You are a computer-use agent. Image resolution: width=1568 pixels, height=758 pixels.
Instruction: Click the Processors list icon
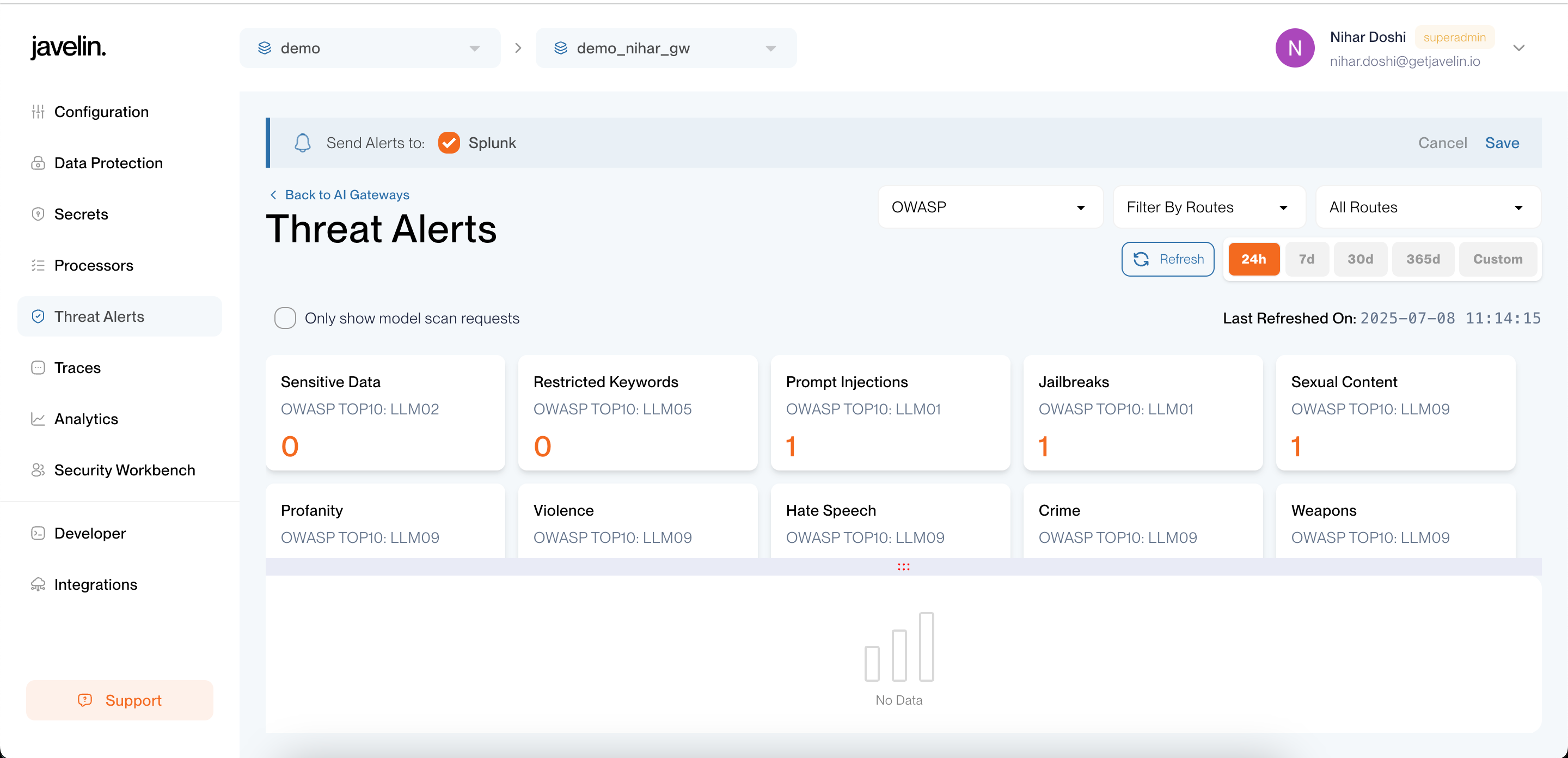click(x=38, y=265)
